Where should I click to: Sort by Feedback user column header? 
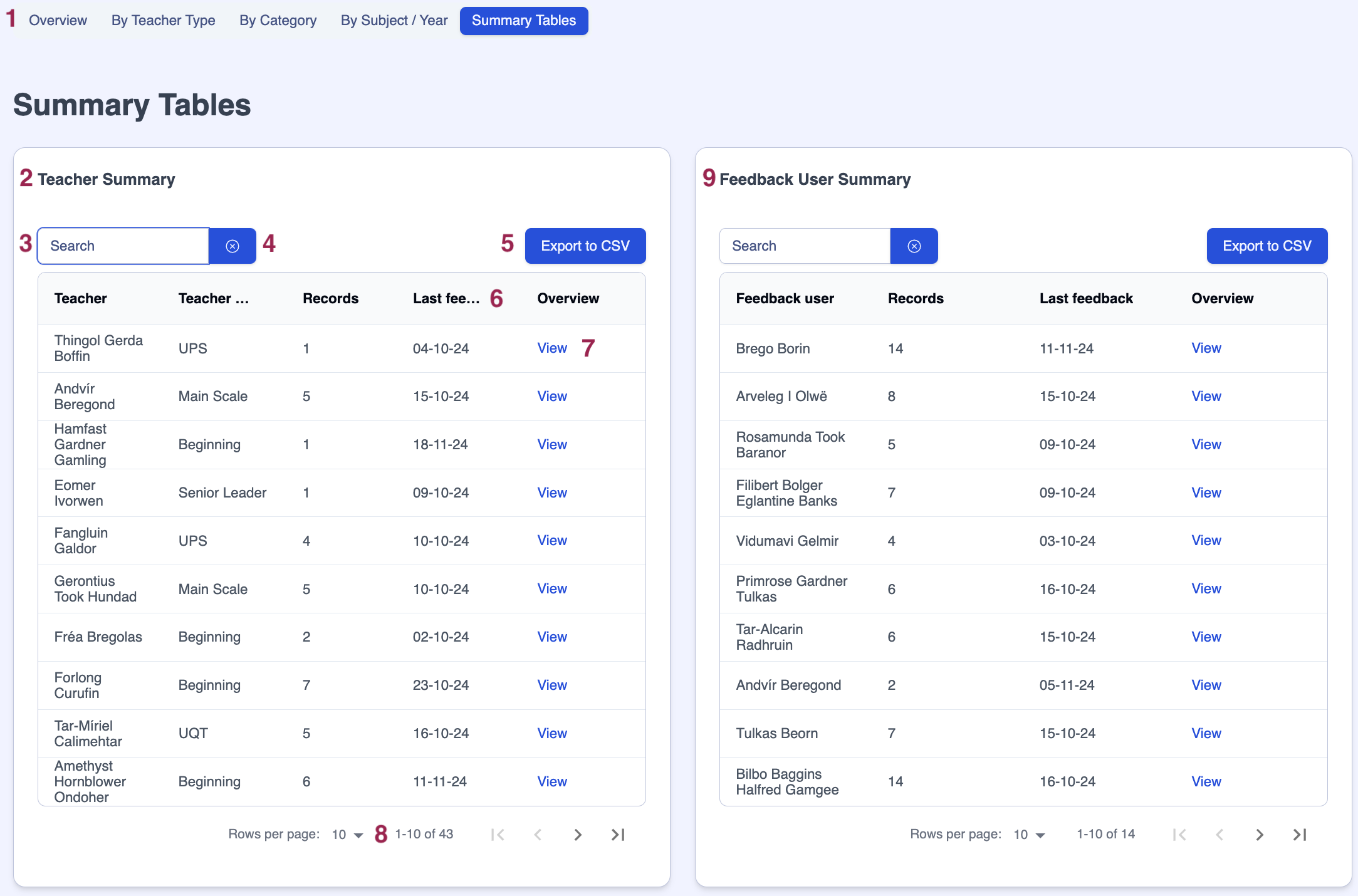point(785,299)
